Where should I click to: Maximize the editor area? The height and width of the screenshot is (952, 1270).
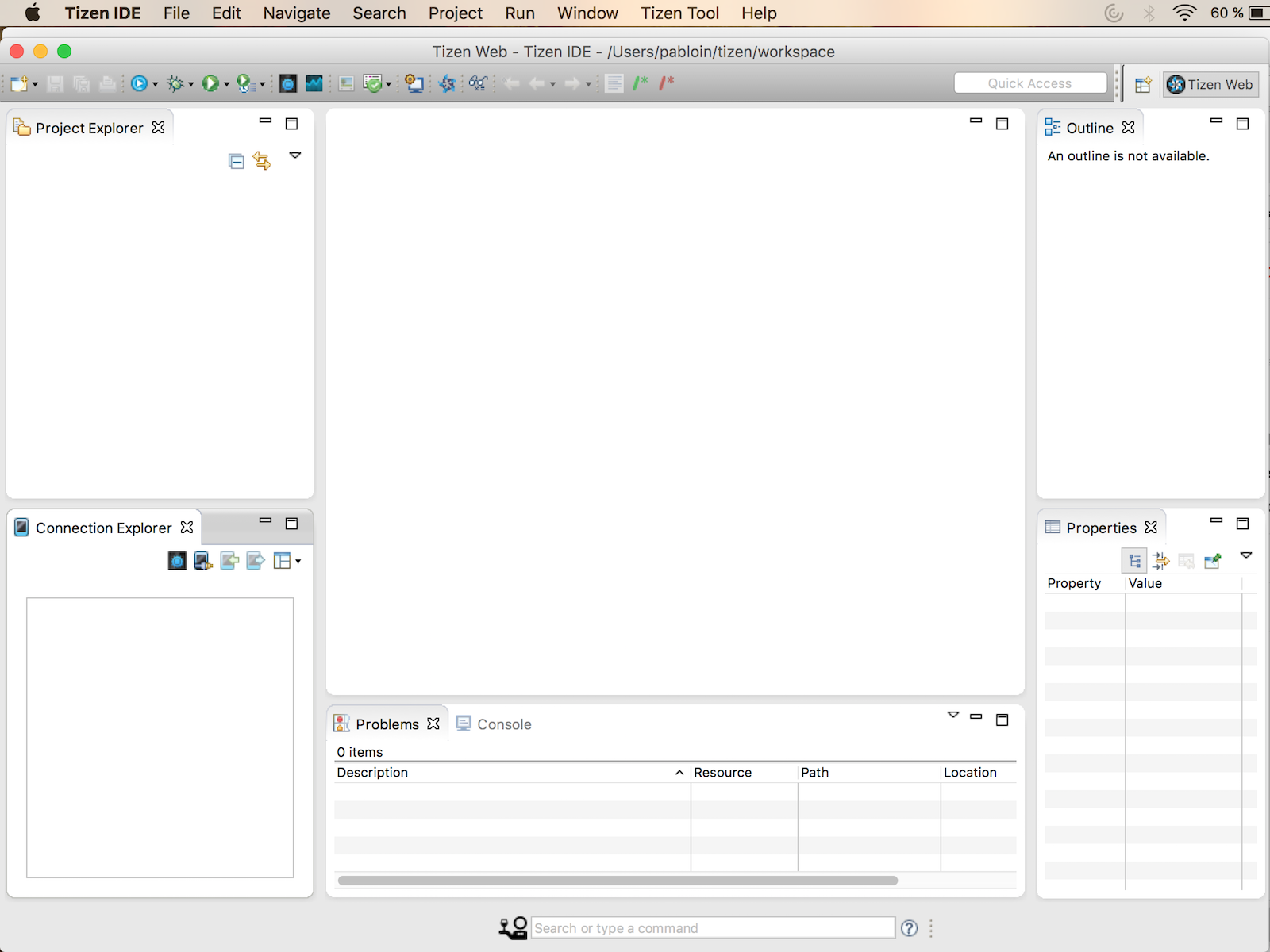(1003, 124)
